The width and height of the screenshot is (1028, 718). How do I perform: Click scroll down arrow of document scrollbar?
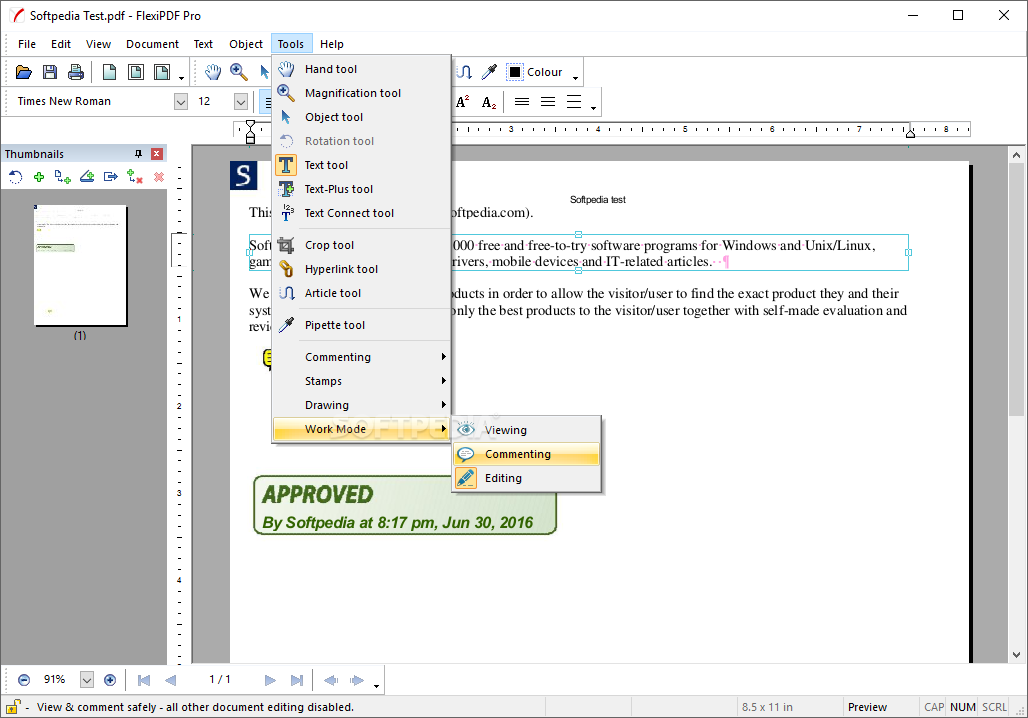(1016, 654)
